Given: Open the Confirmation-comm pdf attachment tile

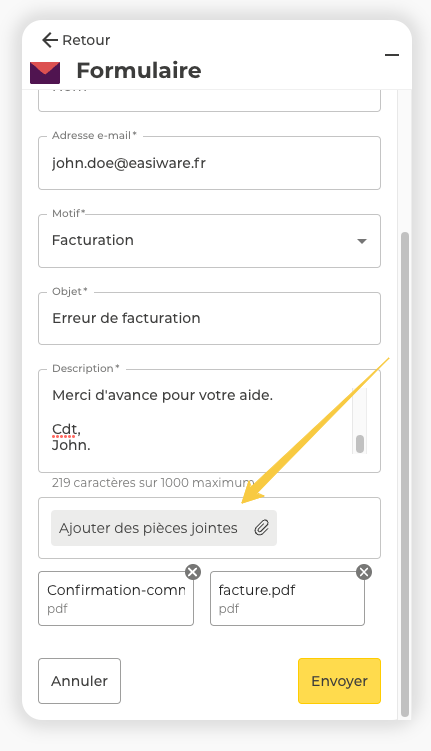Looking at the screenshot, I should [x=116, y=599].
